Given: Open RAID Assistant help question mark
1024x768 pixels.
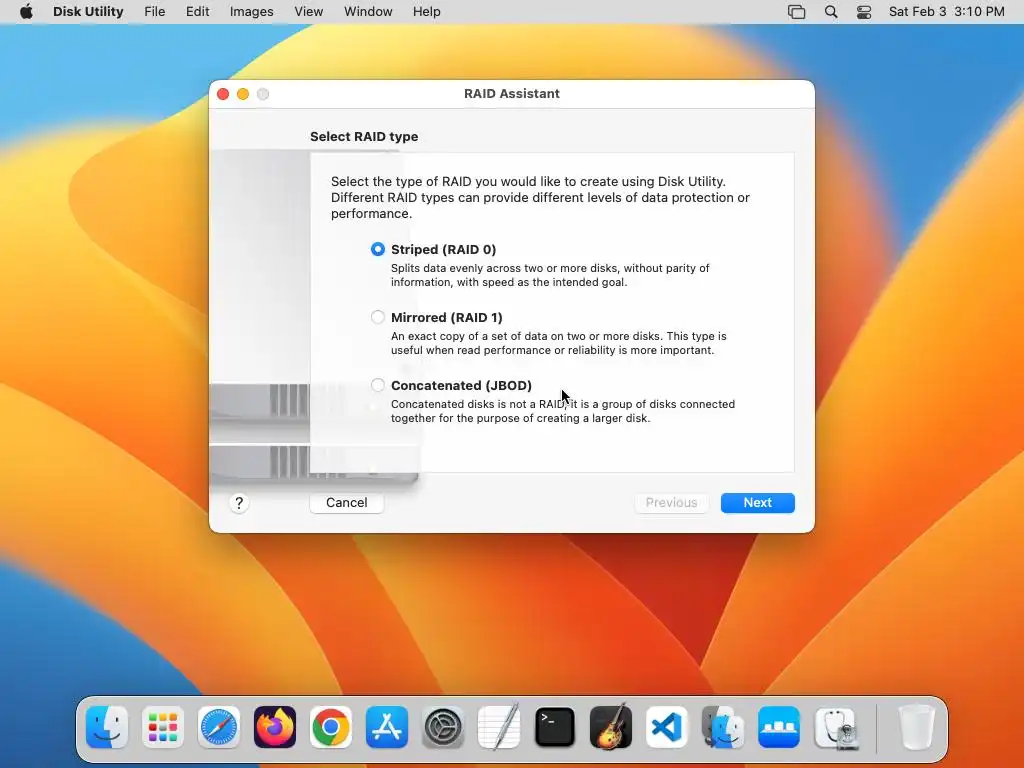Looking at the screenshot, I should coord(239,503).
